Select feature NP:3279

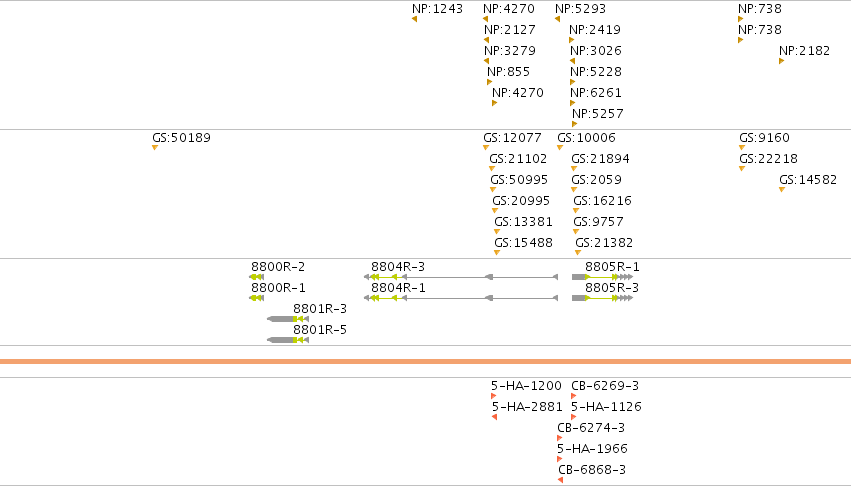(x=510, y=51)
